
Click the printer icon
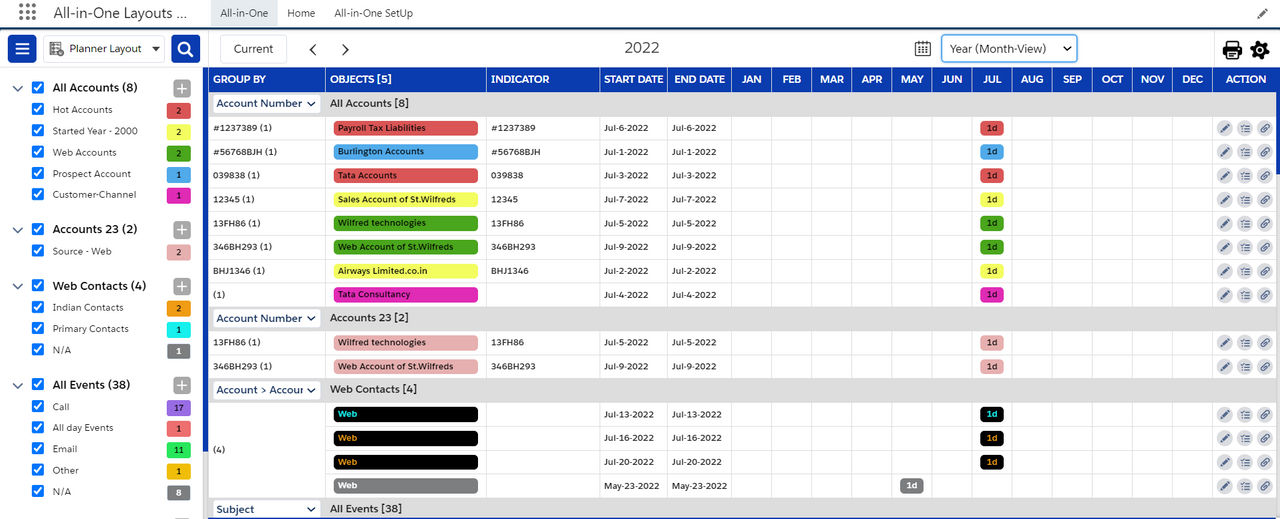coord(1232,49)
